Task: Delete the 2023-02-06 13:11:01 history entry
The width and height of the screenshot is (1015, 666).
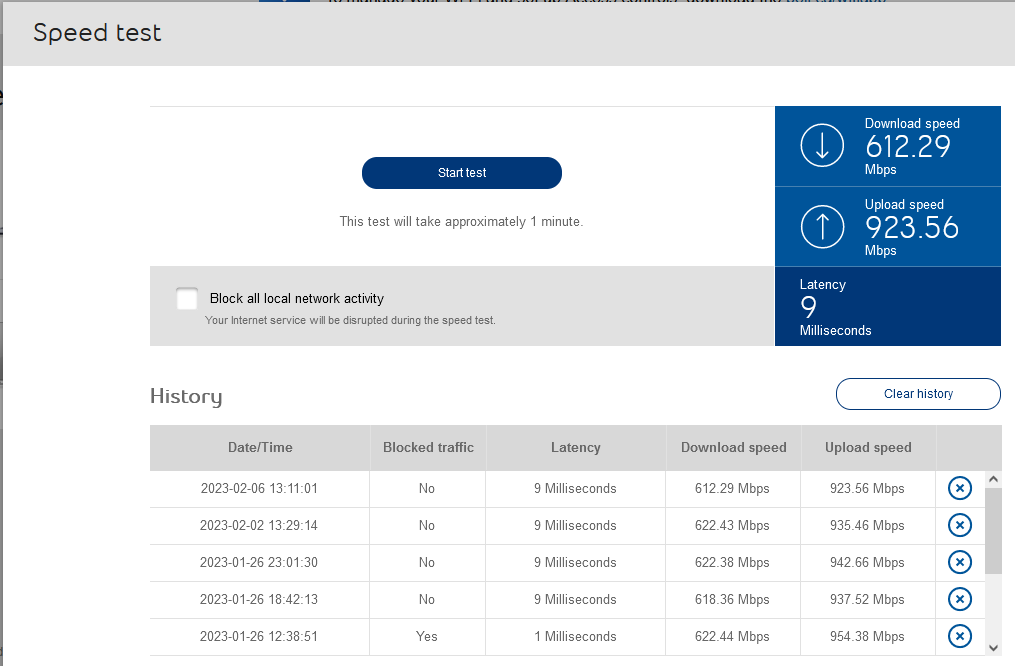Action: click(x=959, y=489)
